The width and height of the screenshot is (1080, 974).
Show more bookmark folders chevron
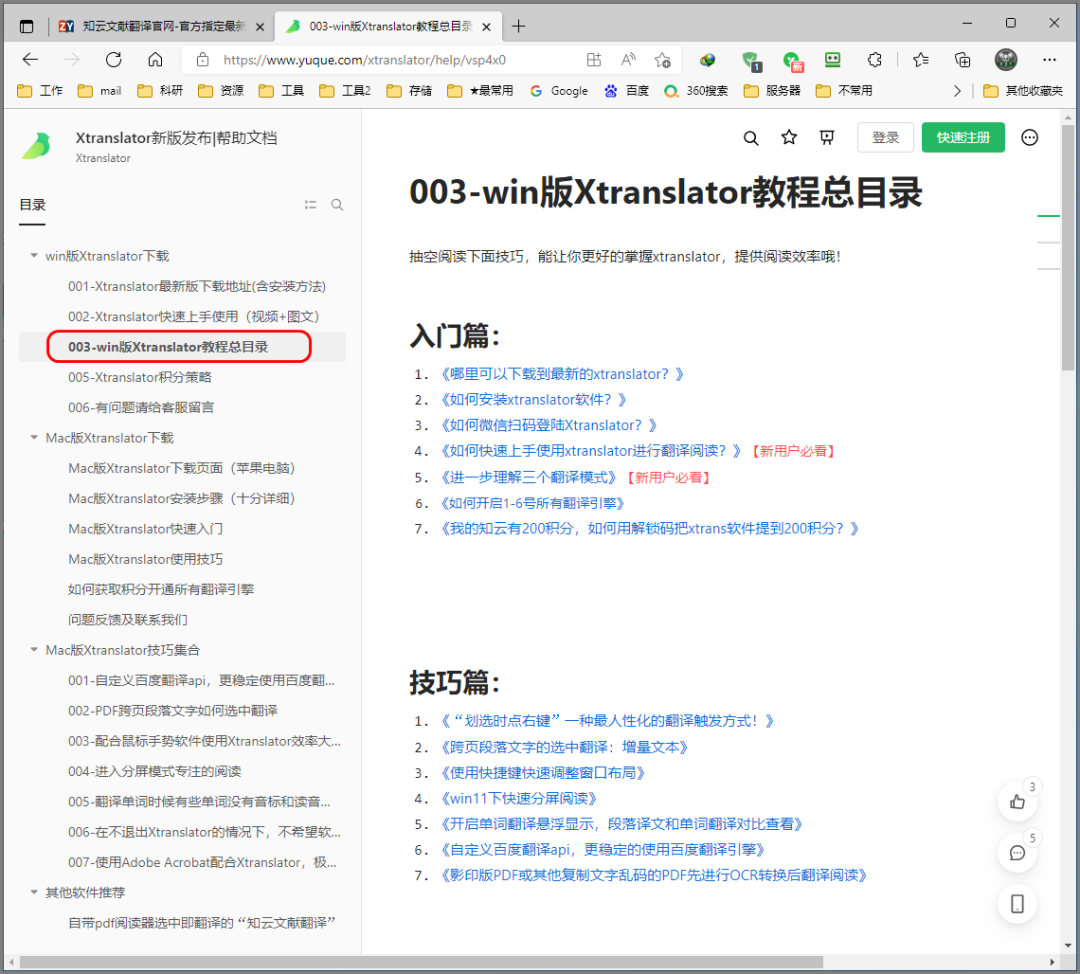[957, 91]
